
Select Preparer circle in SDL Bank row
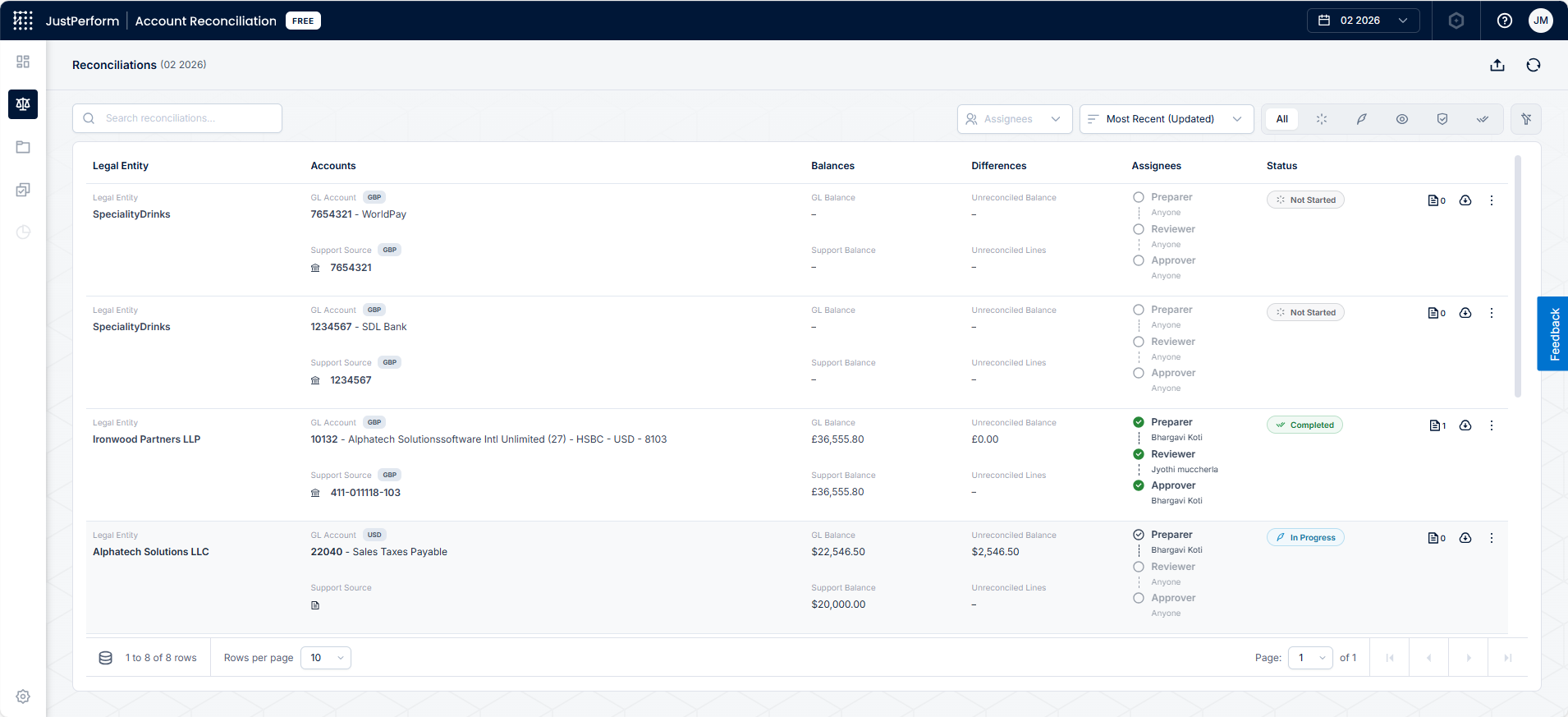click(1139, 310)
